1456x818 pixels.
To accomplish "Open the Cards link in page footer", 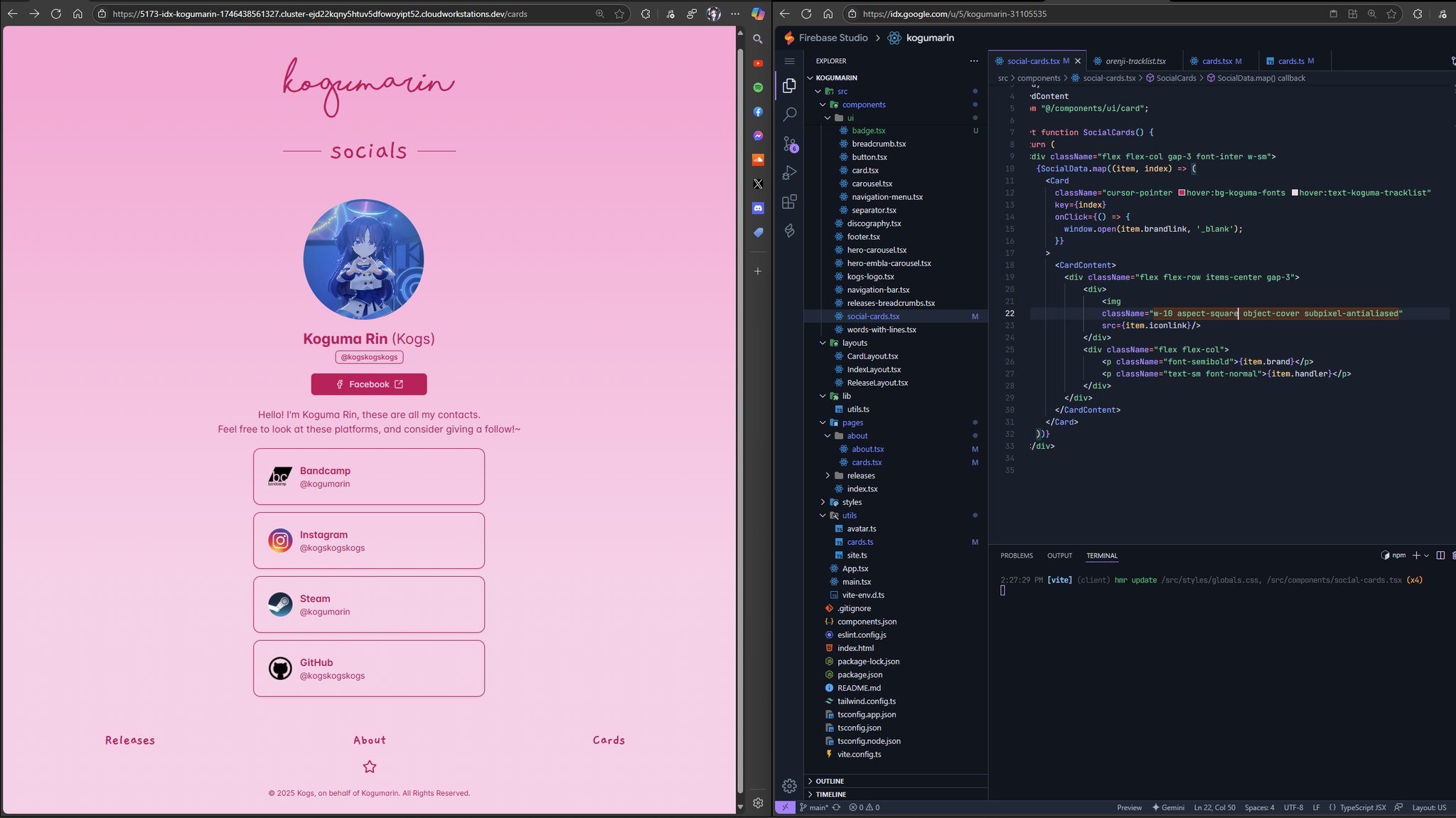I will tap(609, 740).
